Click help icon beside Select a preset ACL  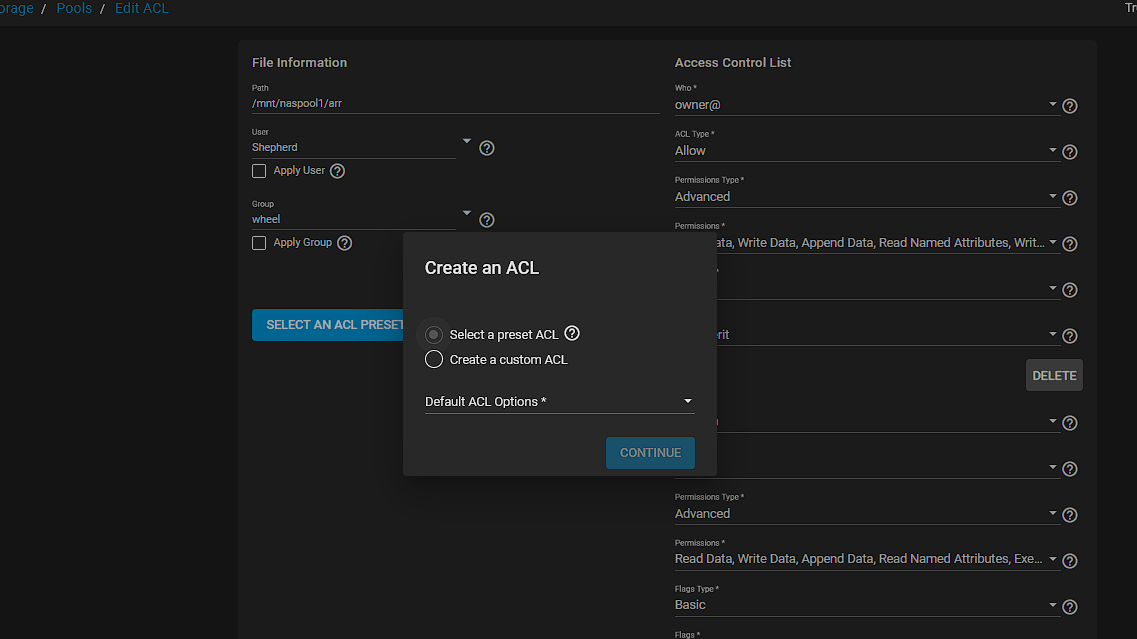pos(572,334)
